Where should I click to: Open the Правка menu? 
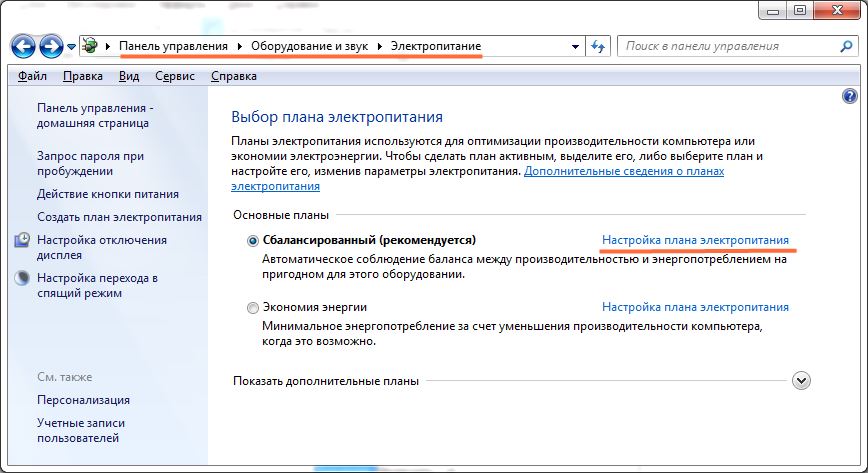coord(82,76)
